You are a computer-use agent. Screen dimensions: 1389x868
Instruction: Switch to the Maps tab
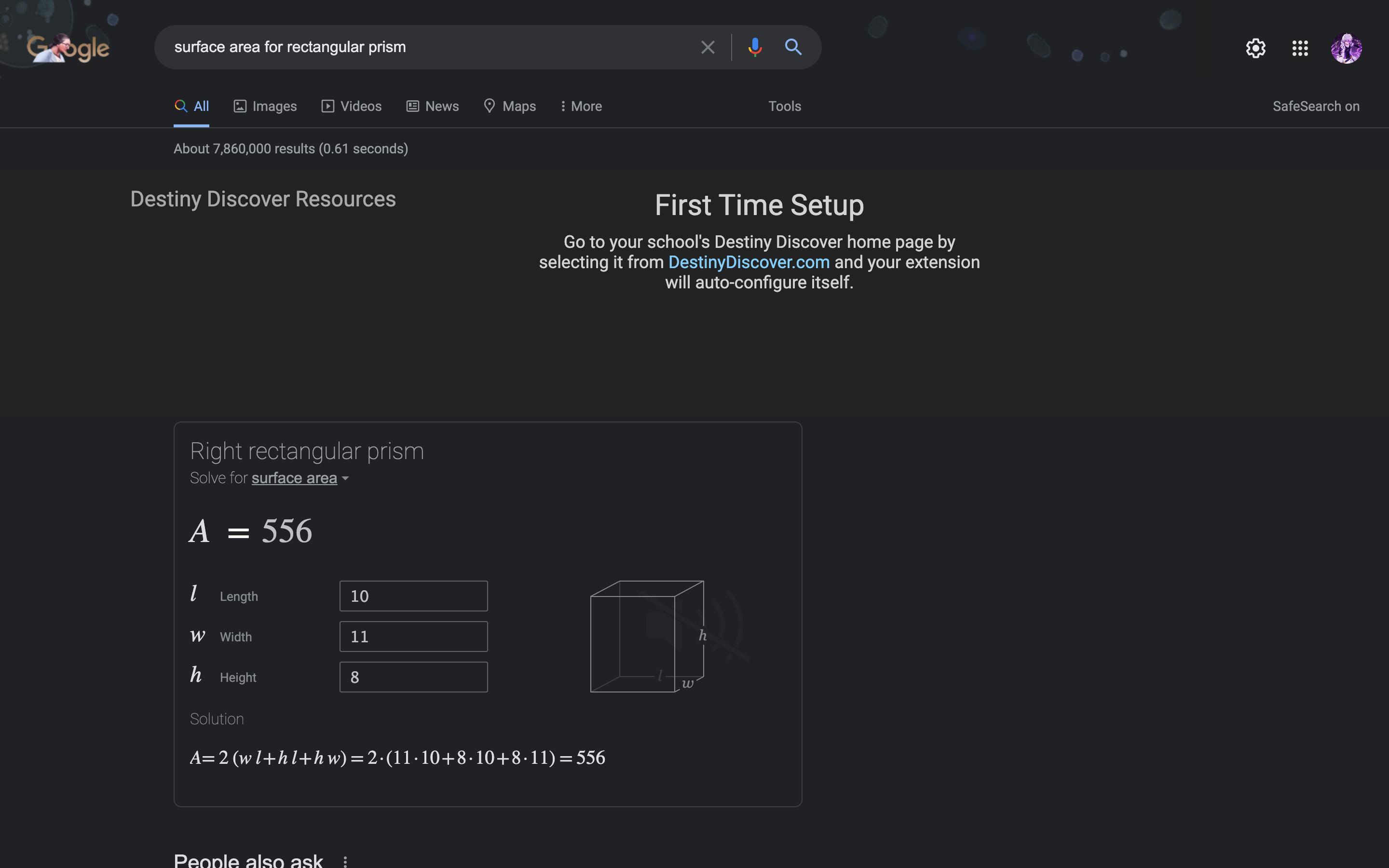click(510, 106)
